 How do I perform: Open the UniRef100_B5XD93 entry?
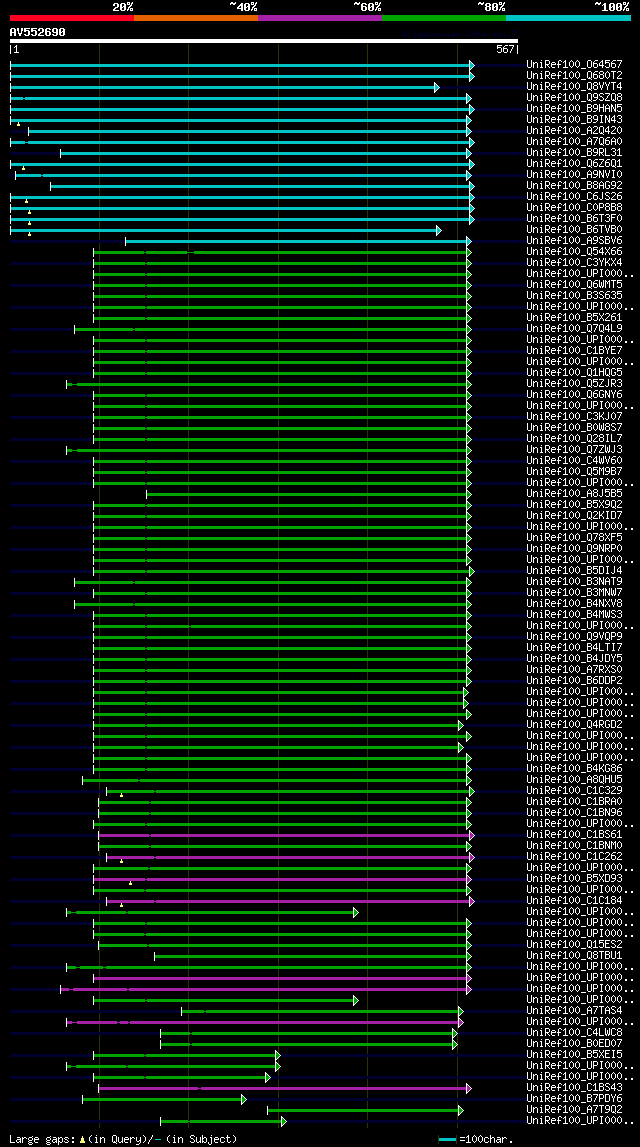click(574, 879)
